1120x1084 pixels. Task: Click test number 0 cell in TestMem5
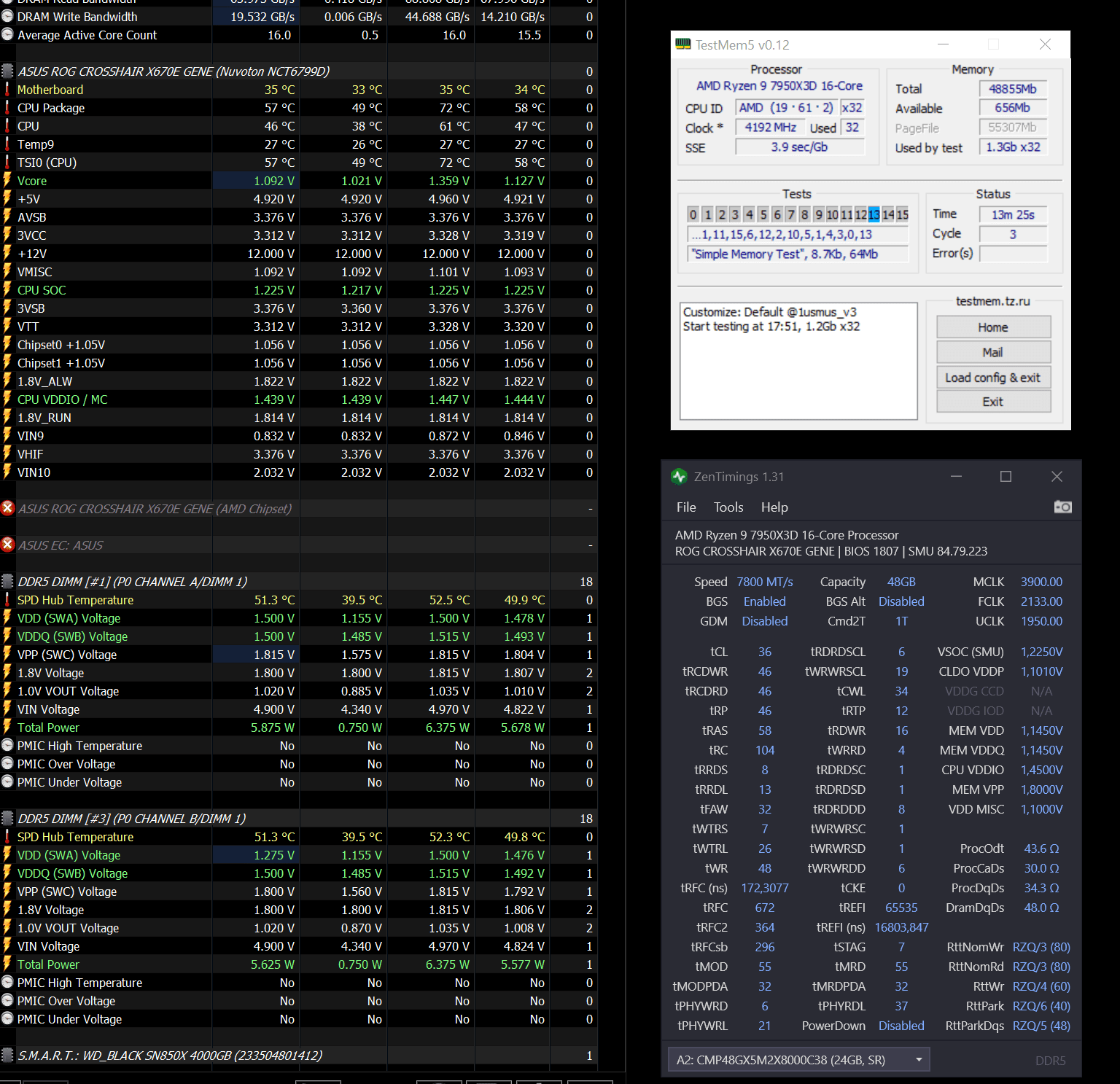(x=693, y=214)
